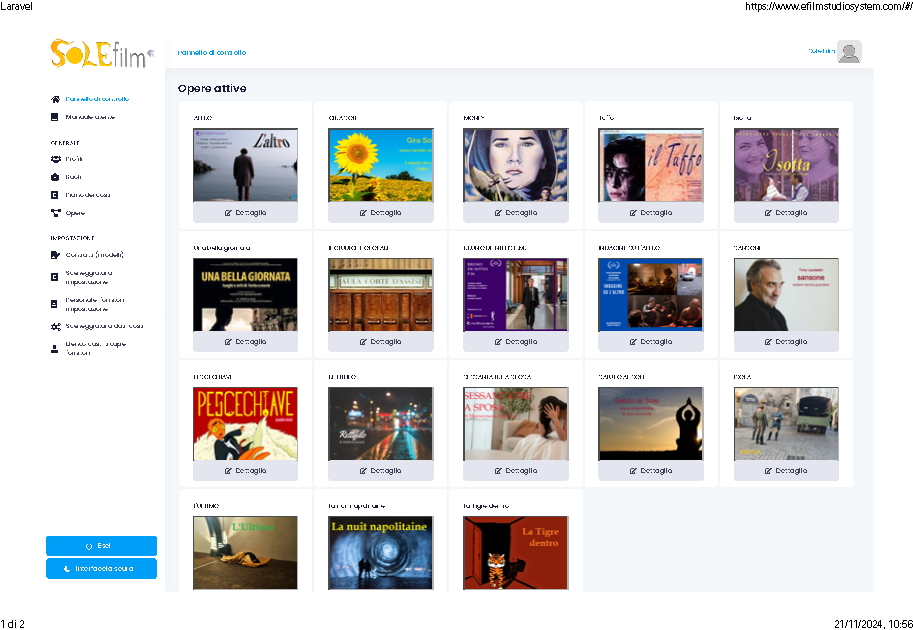Click Dettaglio under the blue Indagine su l'altro poster
Image resolution: width=913 pixels, height=630 pixels.
point(651,342)
